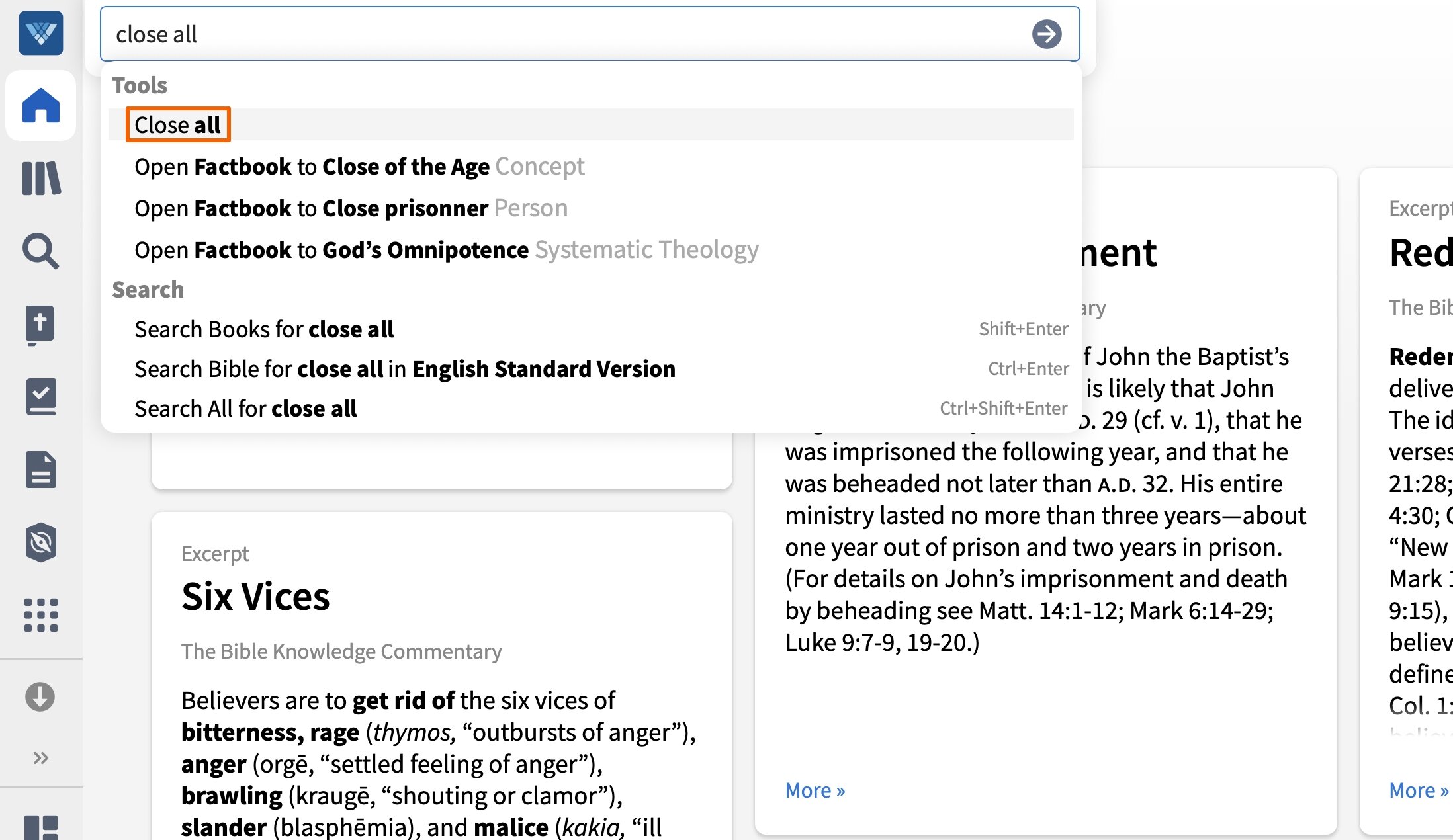Viewport: 1453px width, 840px height.
Task: Submit command with the arrow button
Action: pyautogui.click(x=1047, y=34)
